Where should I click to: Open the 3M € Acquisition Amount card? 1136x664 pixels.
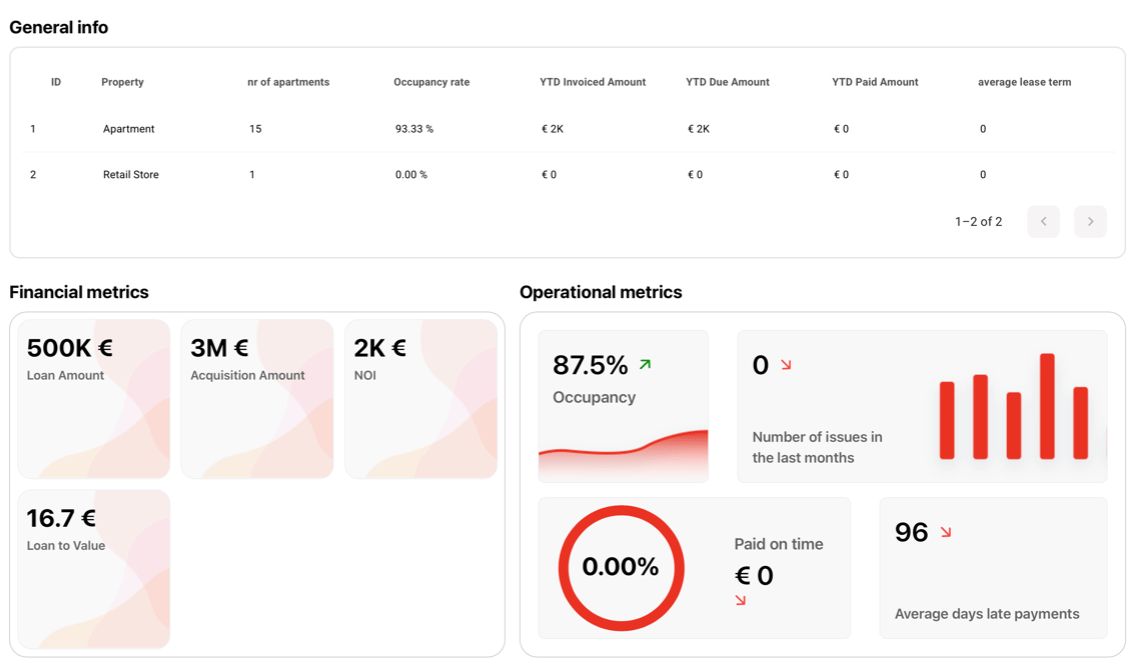click(257, 399)
